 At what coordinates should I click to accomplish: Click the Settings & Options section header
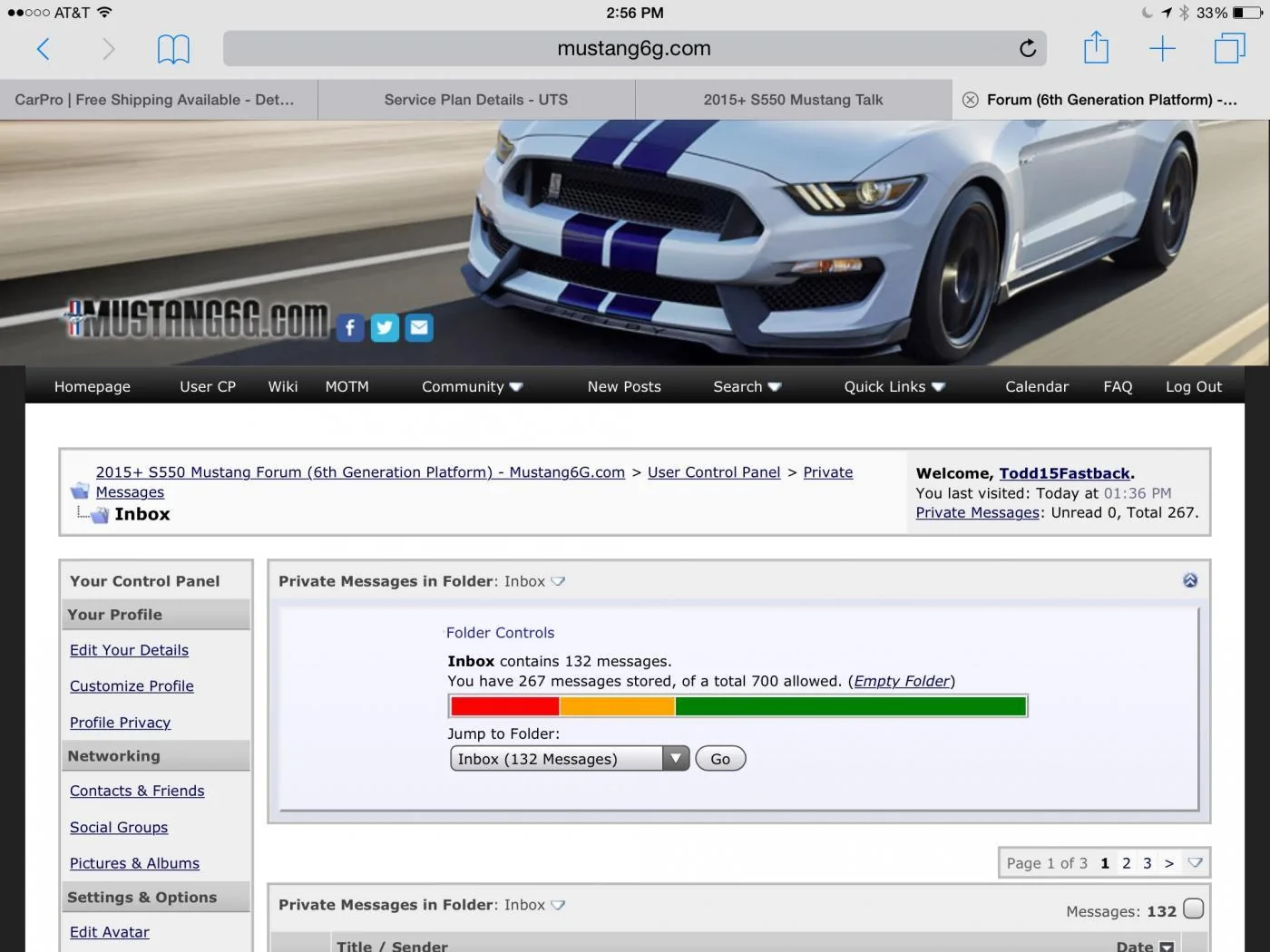pyautogui.click(x=156, y=898)
